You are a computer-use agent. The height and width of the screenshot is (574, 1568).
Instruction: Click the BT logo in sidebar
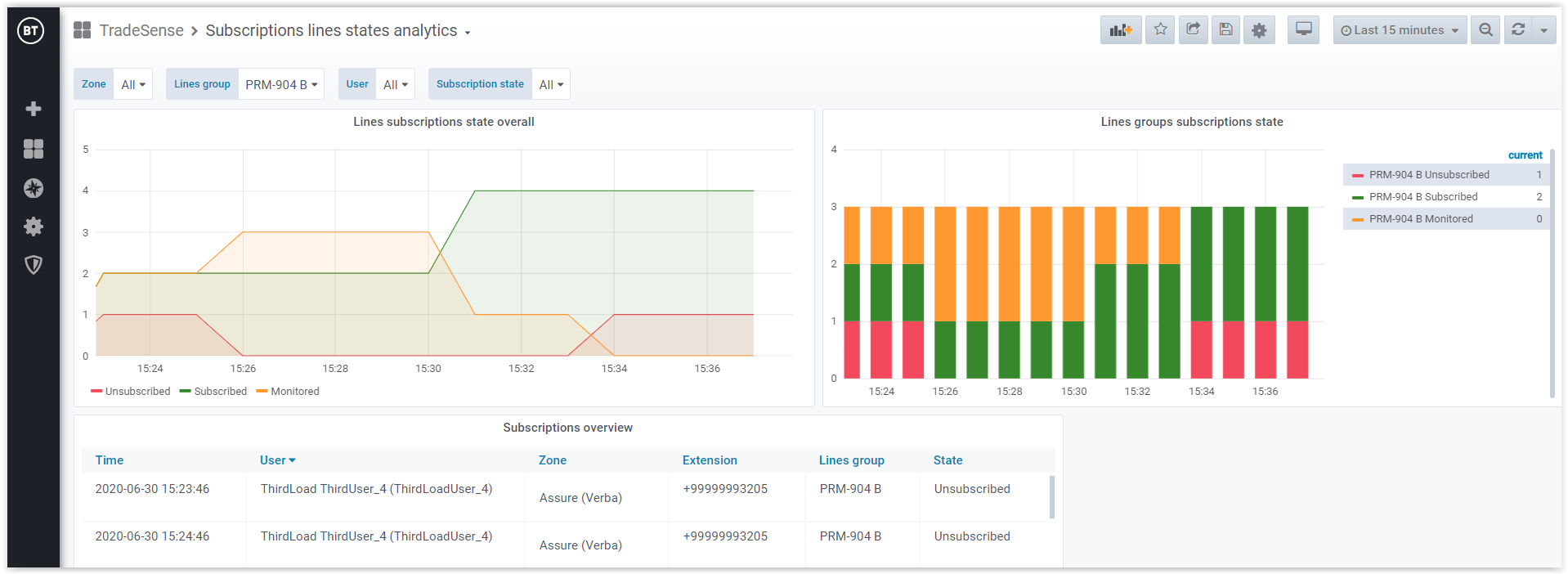[31, 31]
